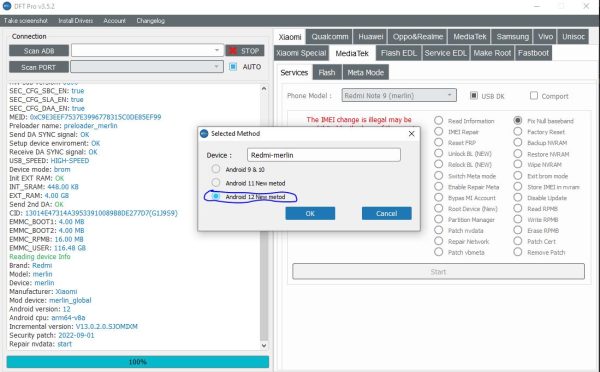
Task: Select Erase RPMB option
Action: tap(518, 230)
